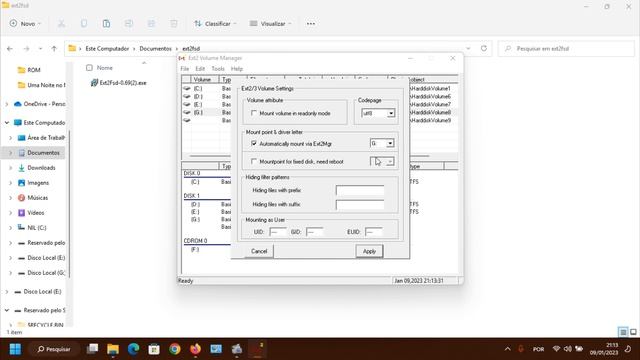Screen dimensions: 640x360
Task: Open the clock and date in taskbar
Action: coord(603,349)
